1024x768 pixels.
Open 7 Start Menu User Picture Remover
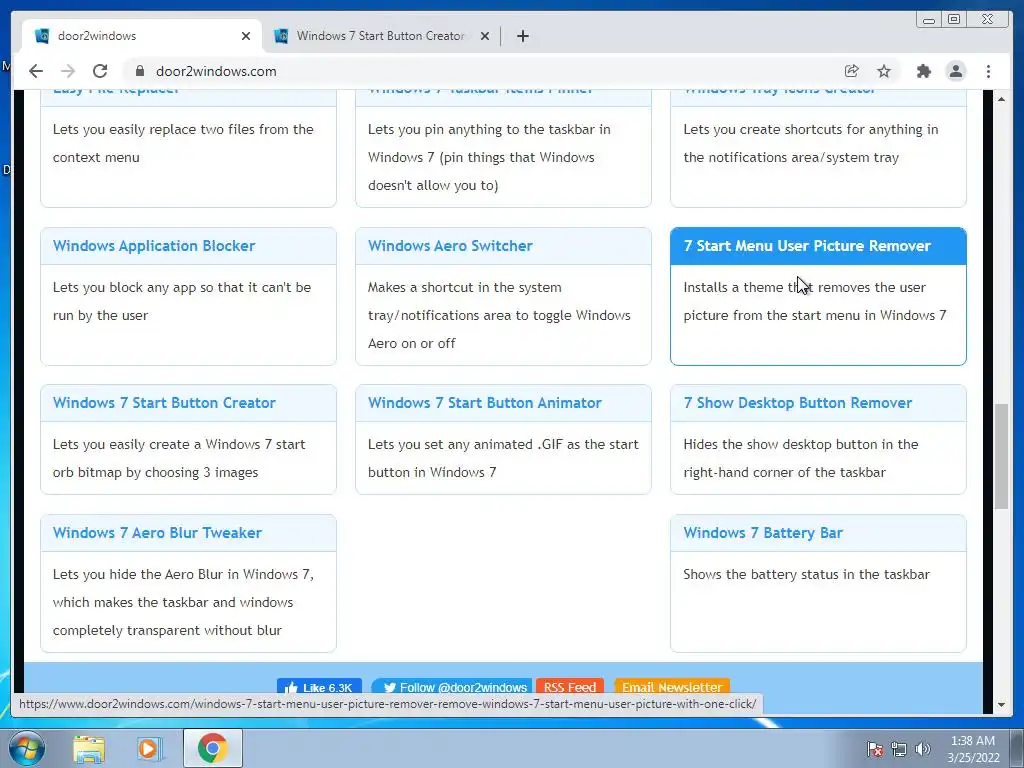(x=807, y=246)
